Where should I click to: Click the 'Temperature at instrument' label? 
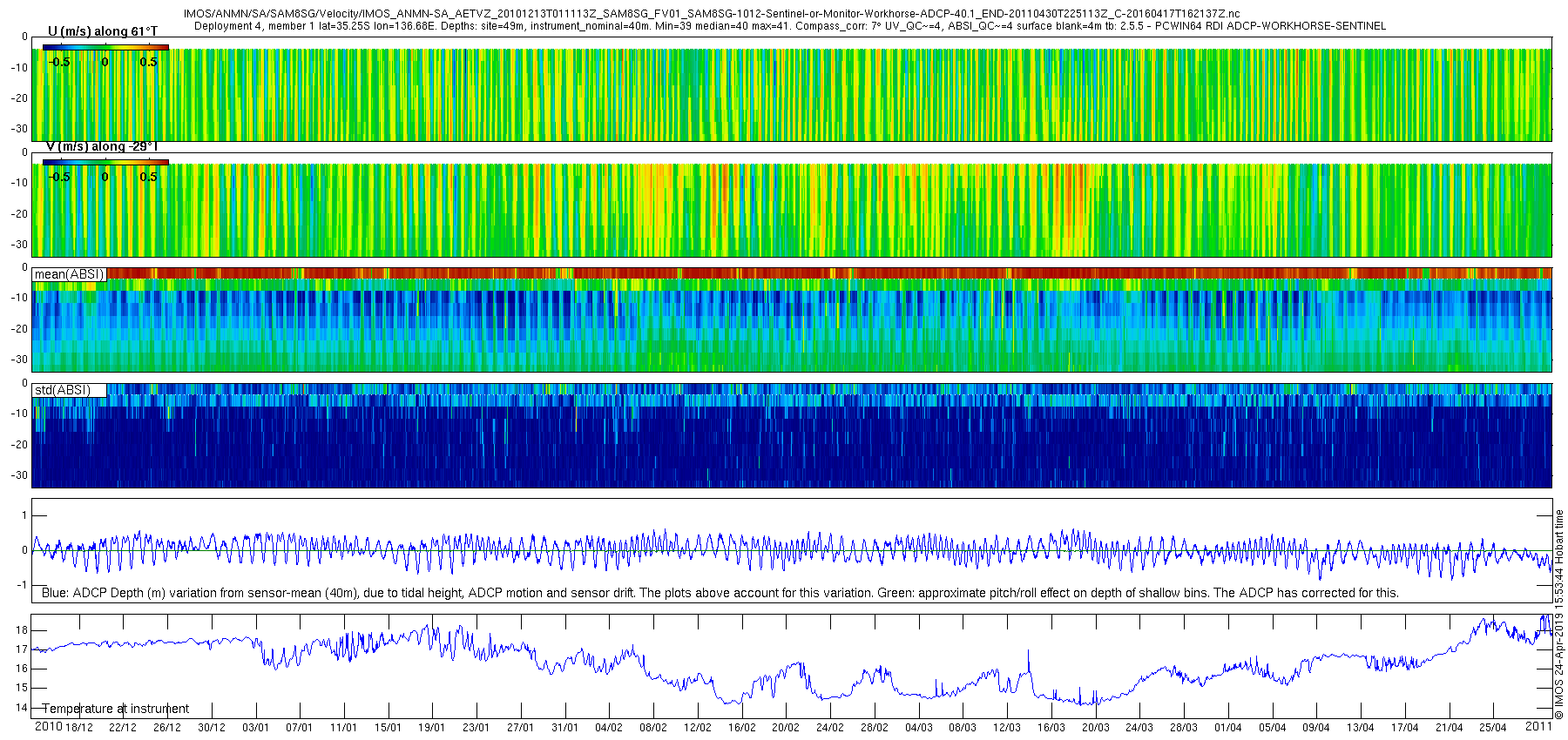click(116, 709)
